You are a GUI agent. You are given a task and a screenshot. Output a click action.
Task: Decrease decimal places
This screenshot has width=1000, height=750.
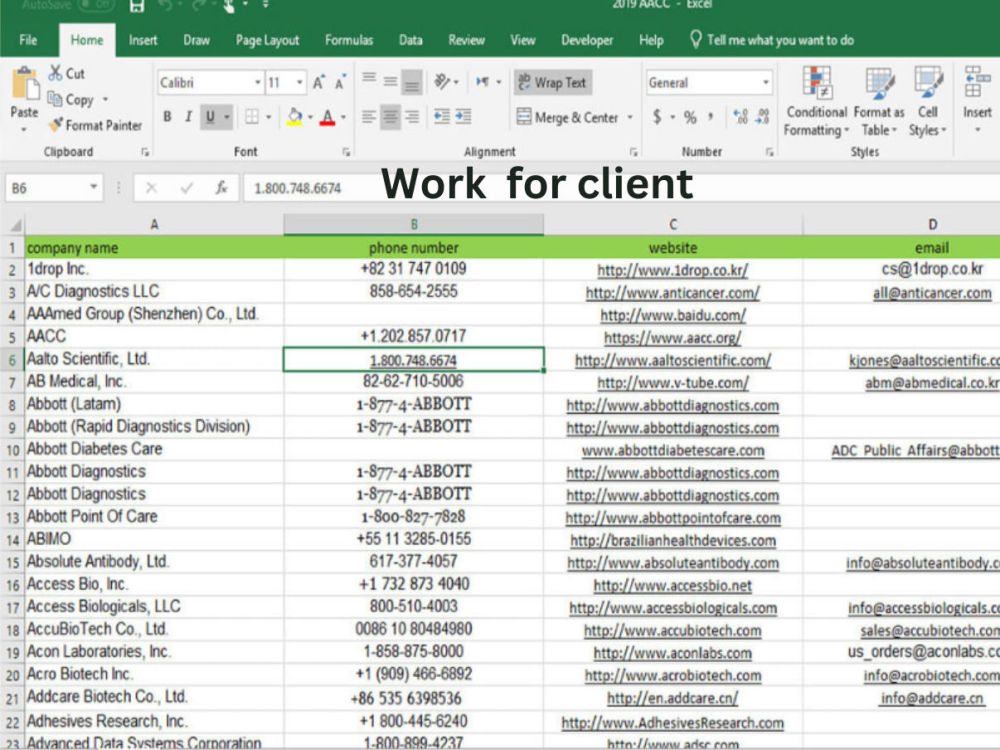[762, 117]
